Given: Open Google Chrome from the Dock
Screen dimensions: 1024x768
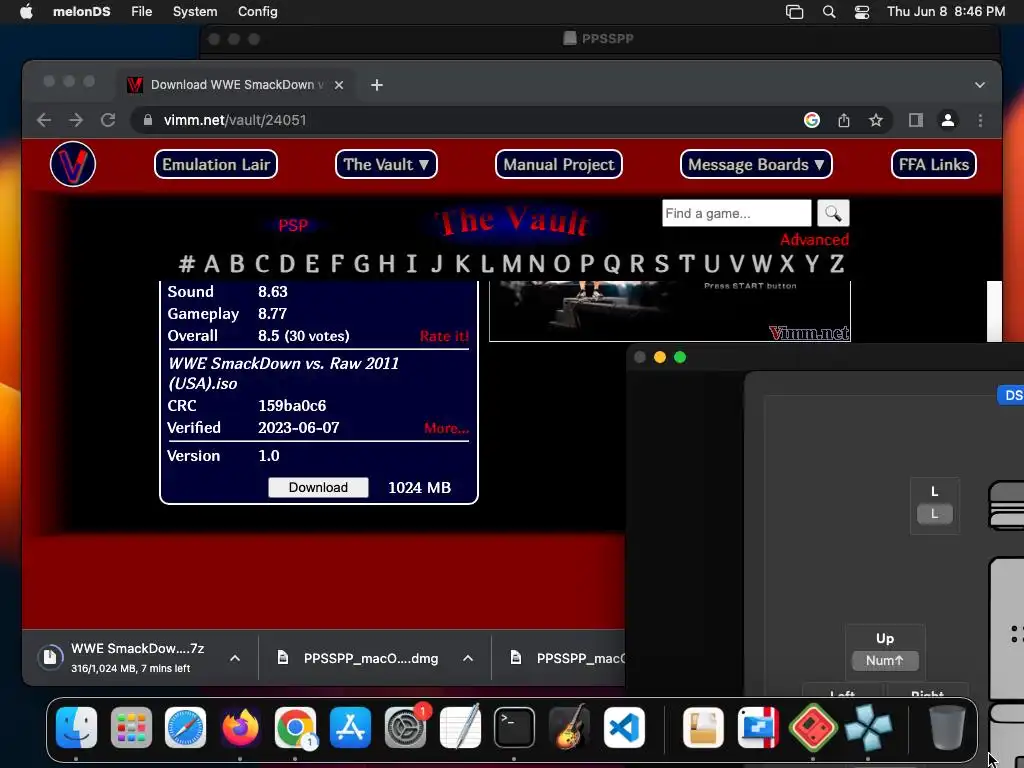Looking at the screenshot, I should pyautogui.click(x=295, y=728).
